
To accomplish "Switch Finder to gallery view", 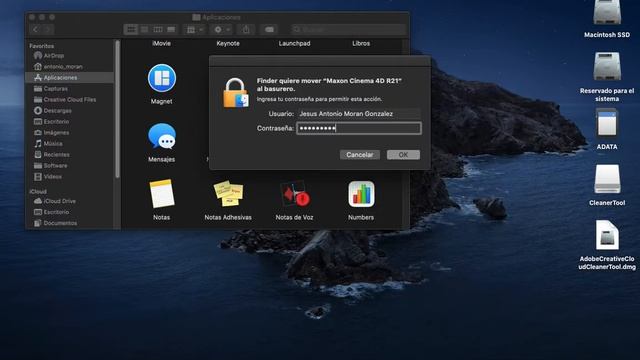I will 171,29.
